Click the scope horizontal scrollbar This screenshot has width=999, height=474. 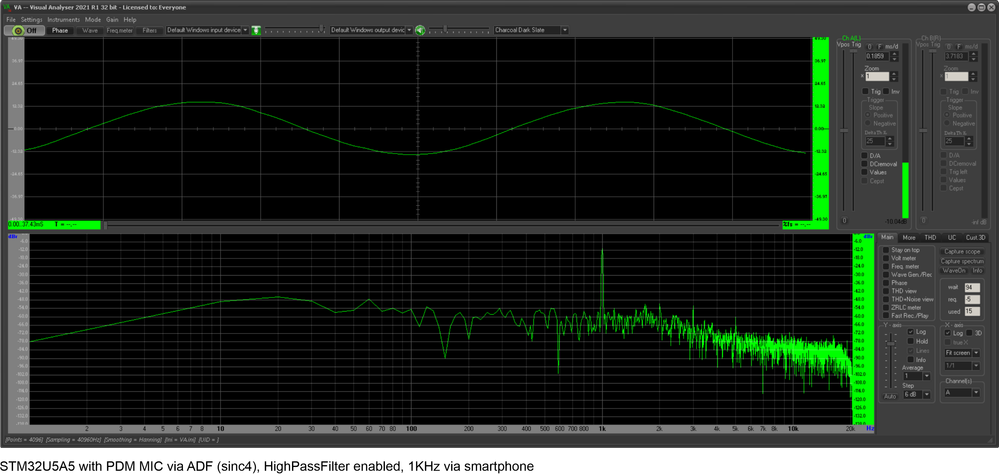[442, 224]
